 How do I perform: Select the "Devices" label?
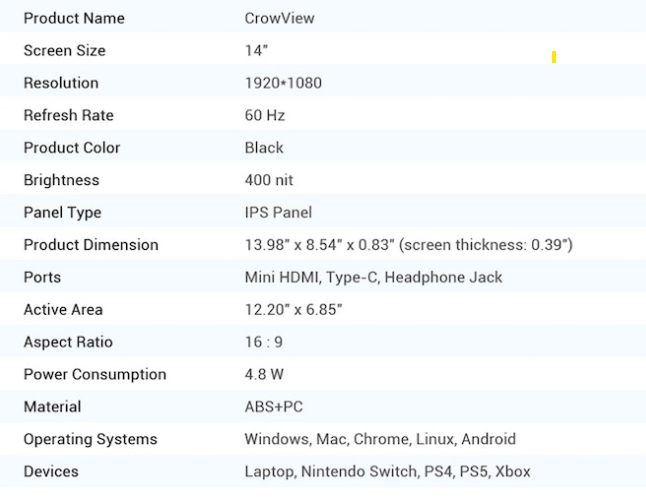click(x=51, y=472)
